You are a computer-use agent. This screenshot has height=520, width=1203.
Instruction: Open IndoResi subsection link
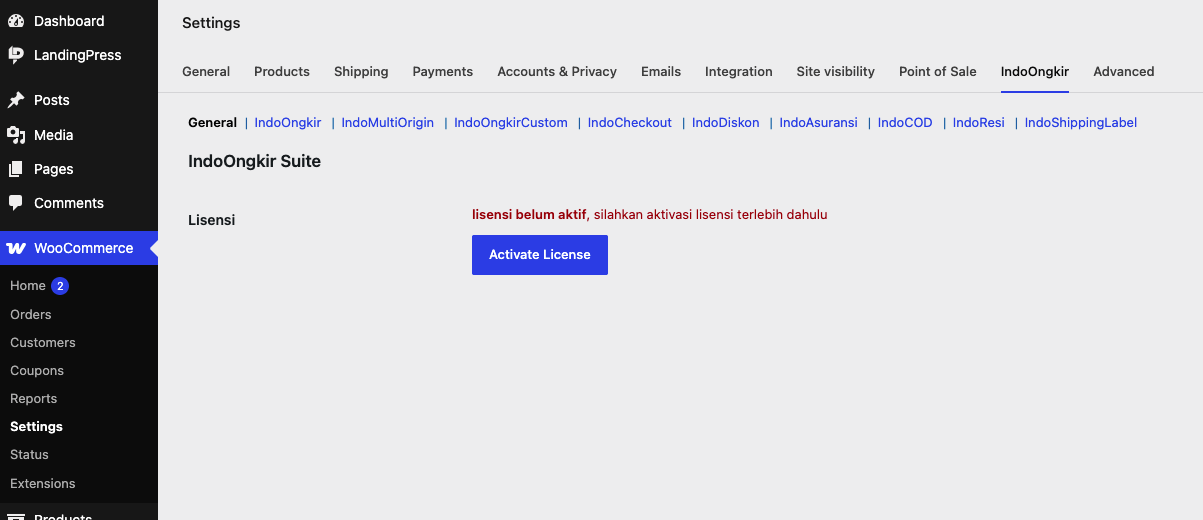point(979,123)
